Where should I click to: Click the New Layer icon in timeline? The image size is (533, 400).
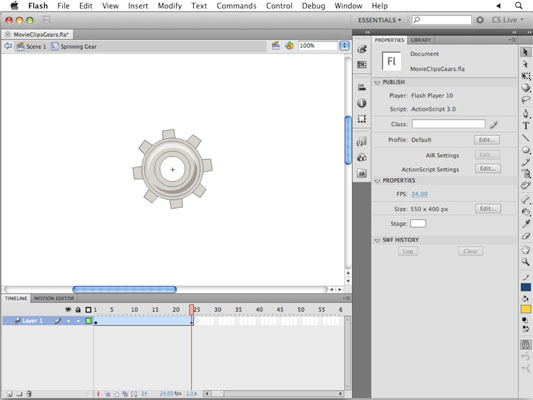pyautogui.click(x=10, y=394)
